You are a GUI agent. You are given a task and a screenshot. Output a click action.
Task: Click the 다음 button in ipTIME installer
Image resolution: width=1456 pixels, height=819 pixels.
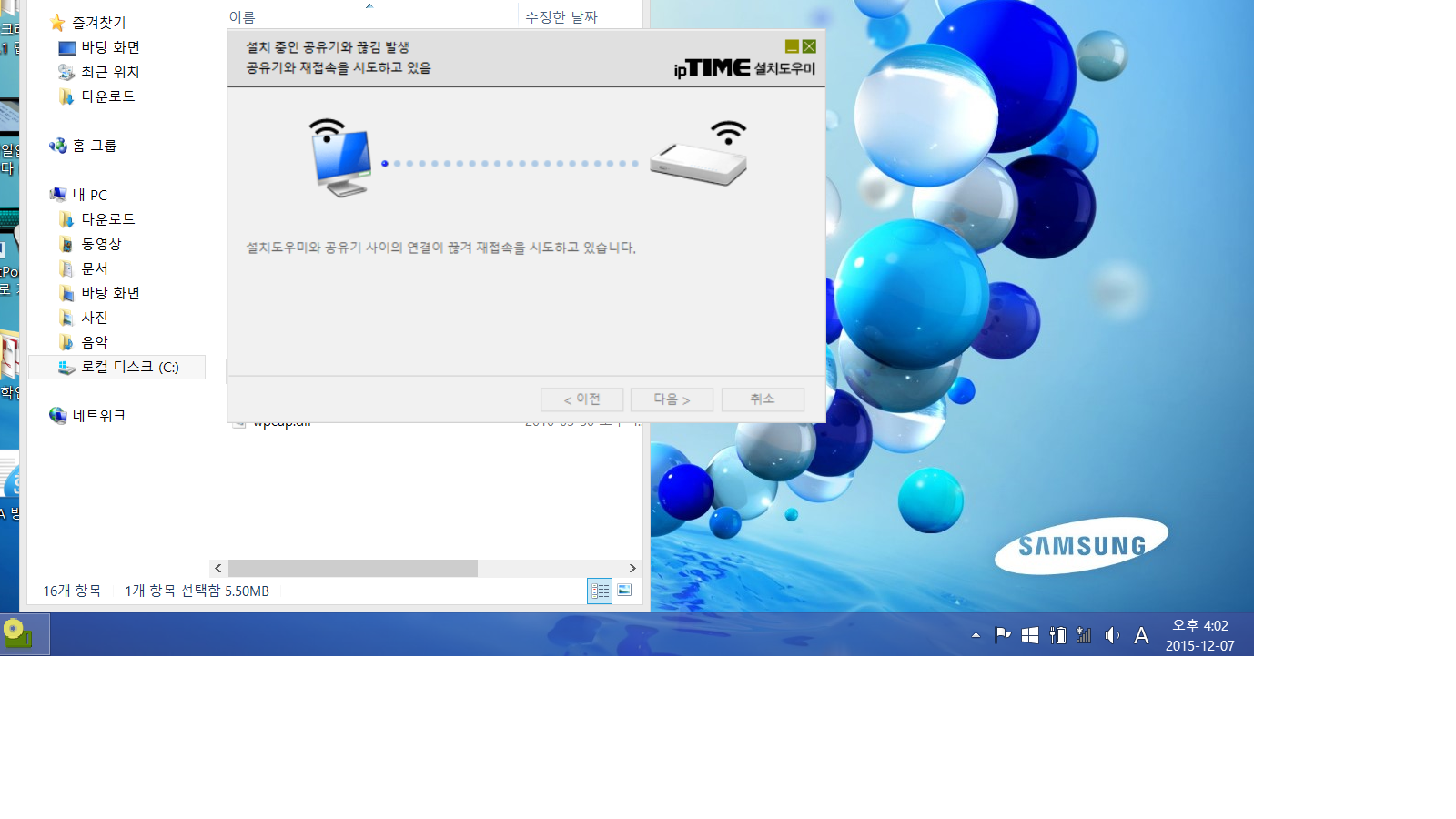(672, 399)
